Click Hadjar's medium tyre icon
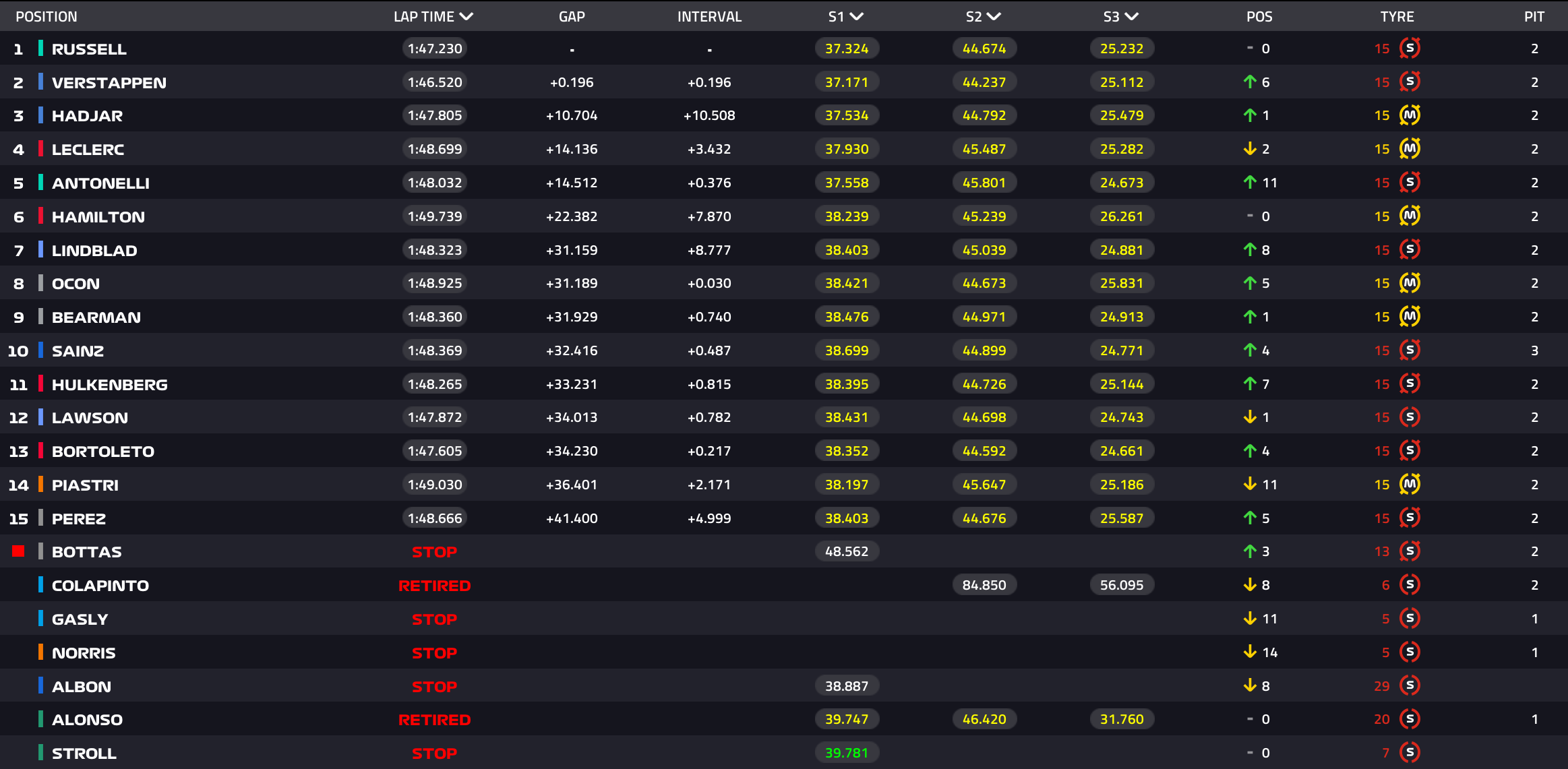1568x769 pixels. [x=1410, y=115]
